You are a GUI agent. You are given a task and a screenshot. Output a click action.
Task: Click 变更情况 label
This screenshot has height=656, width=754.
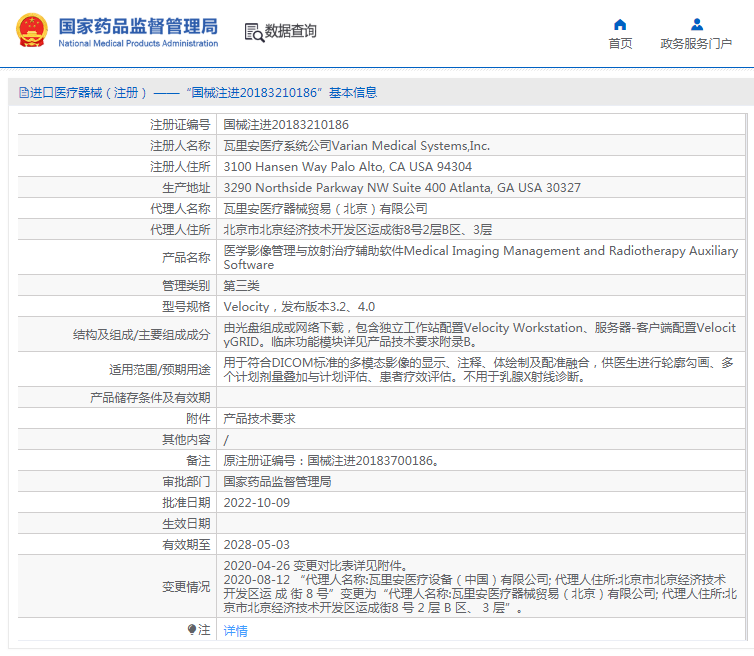click(x=186, y=587)
